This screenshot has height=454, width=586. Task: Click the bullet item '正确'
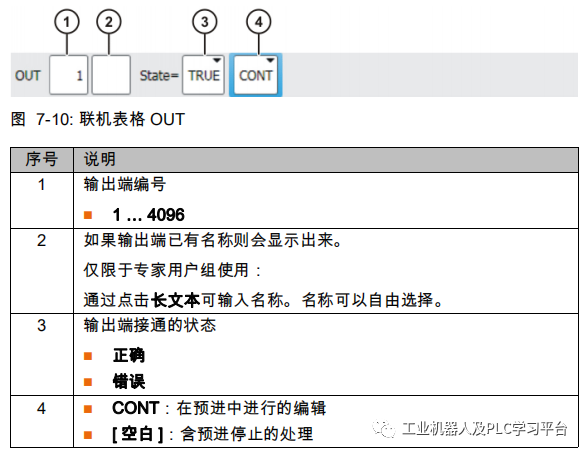129,355
